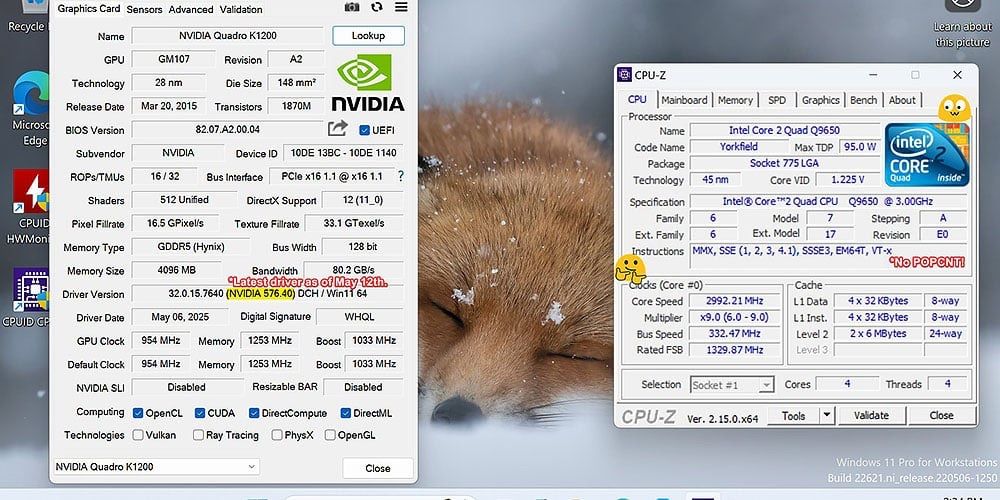
Task: Click the CPU-Z Close button
Action: coord(941,416)
